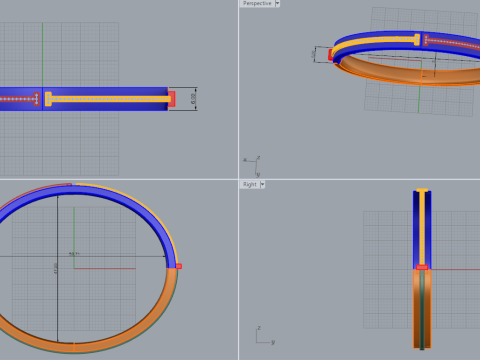Select the yellow T-shaped inlay in top-left viewport
Screen dimensions: 480x360
click(x=108, y=99)
